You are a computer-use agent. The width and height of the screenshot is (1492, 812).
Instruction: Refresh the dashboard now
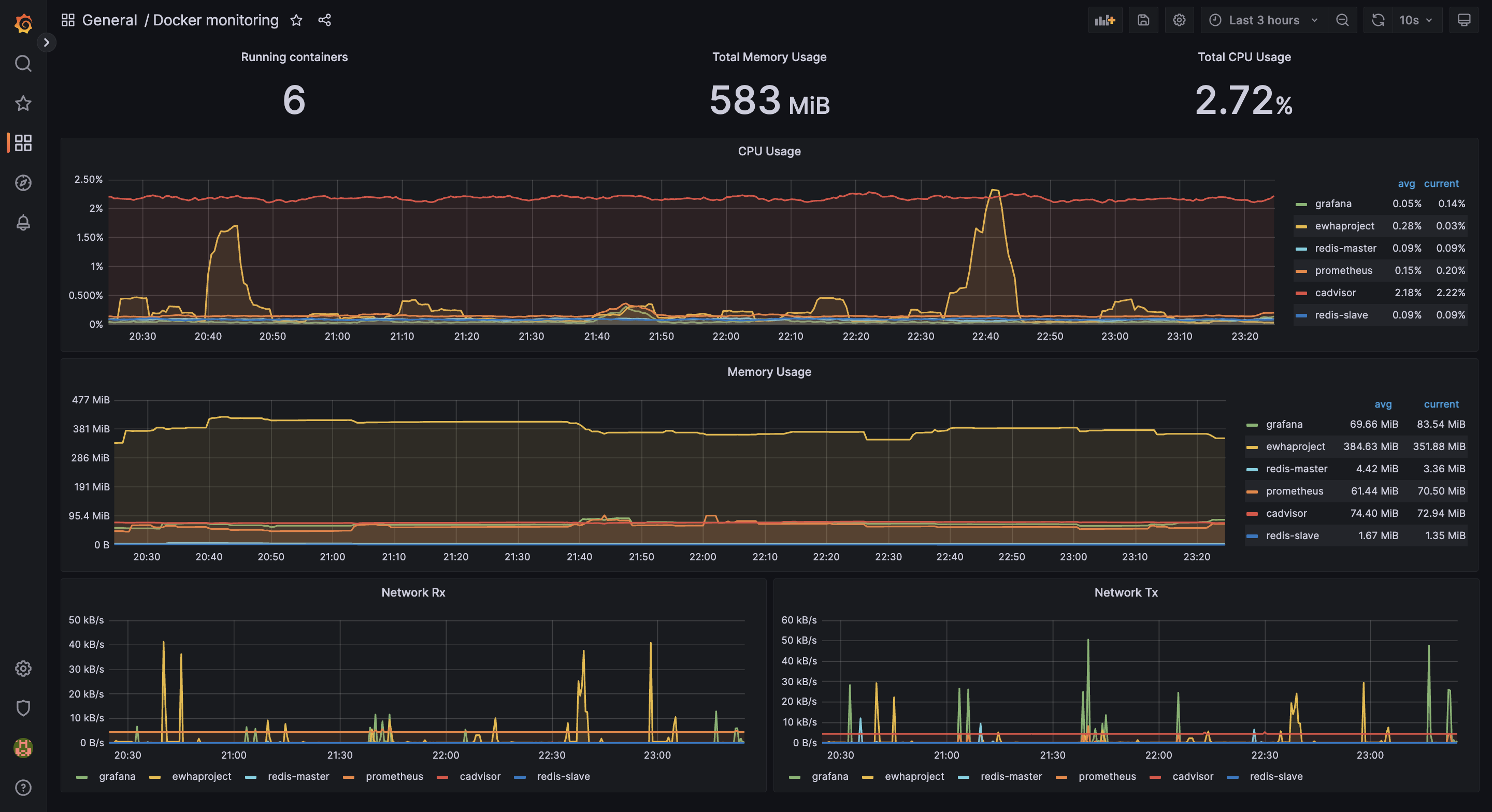click(x=1378, y=20)
